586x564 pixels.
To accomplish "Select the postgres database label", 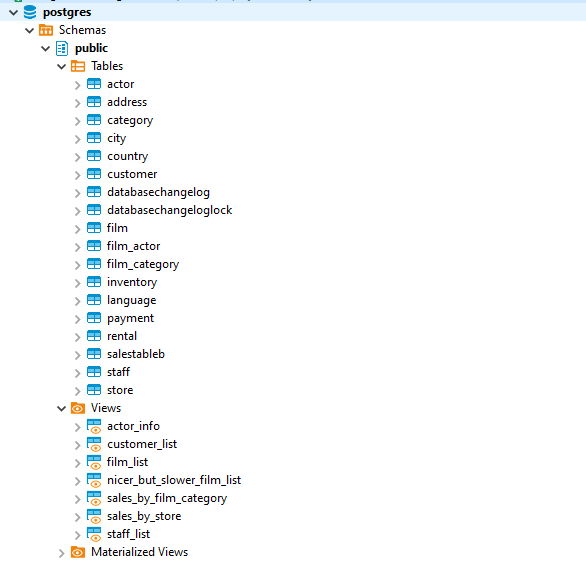I will tap(67, 12).
